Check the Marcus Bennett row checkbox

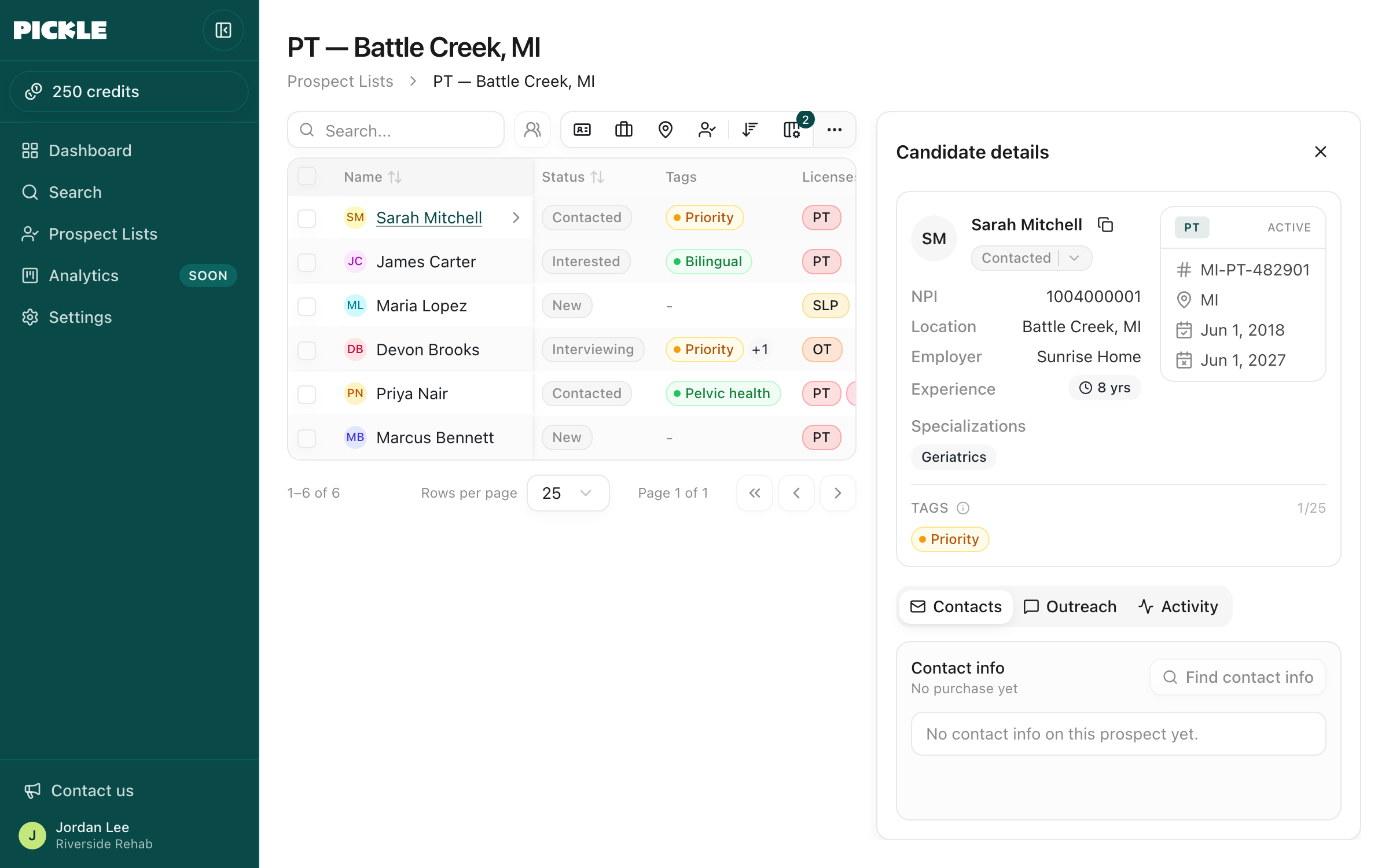coord(307,438)
